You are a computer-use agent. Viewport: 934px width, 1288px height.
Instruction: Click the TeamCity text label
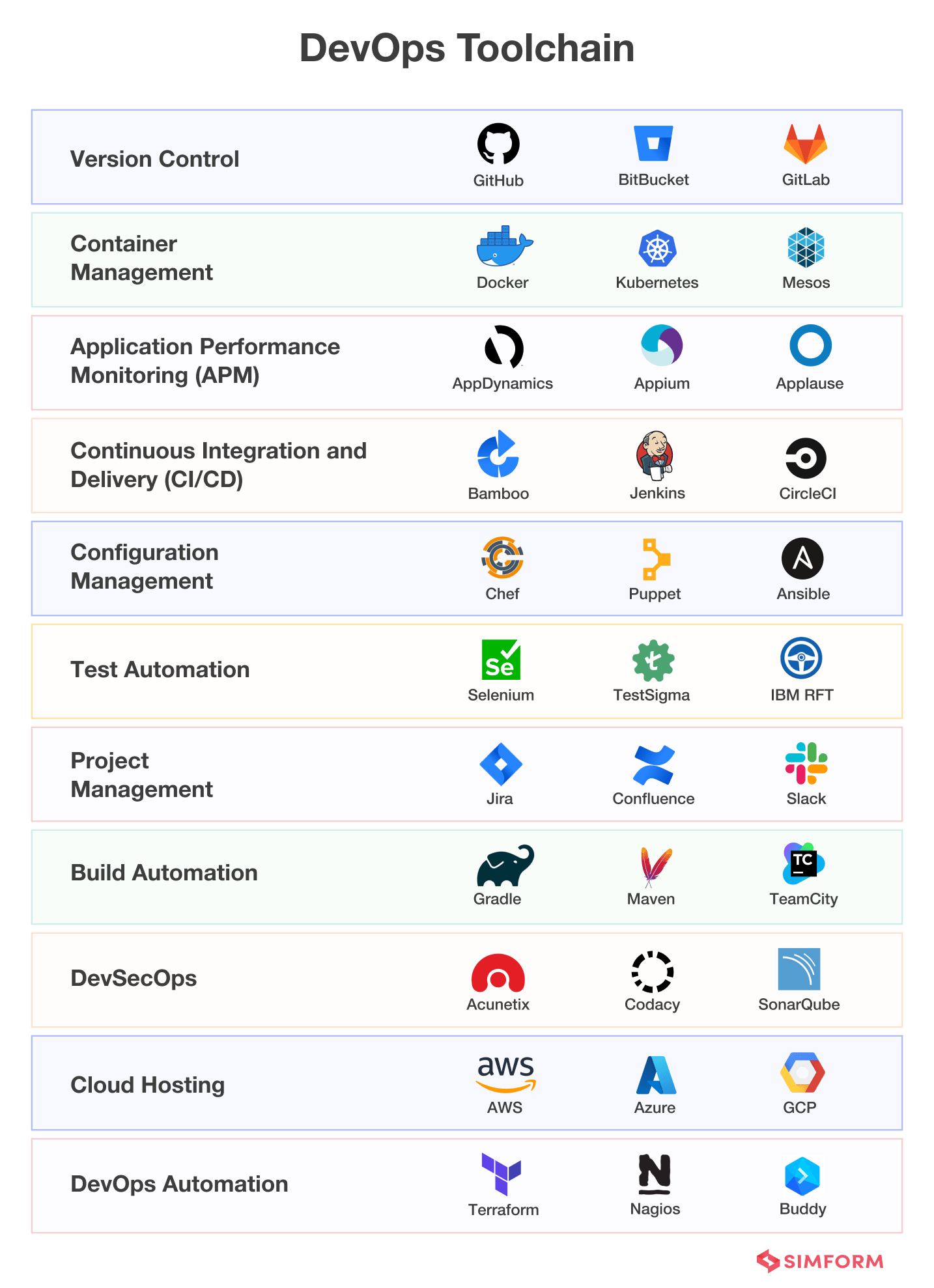(x=804, y=899)
